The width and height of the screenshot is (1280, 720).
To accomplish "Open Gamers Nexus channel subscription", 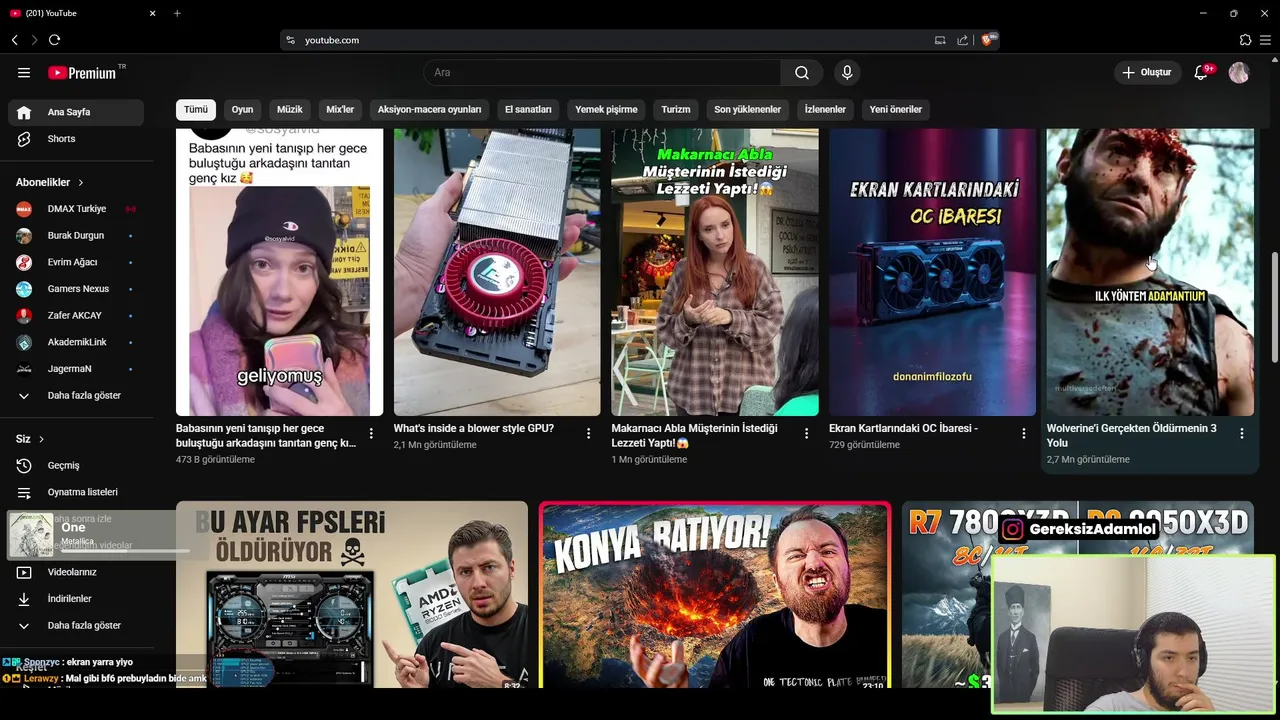I will (x=76, y=289).
